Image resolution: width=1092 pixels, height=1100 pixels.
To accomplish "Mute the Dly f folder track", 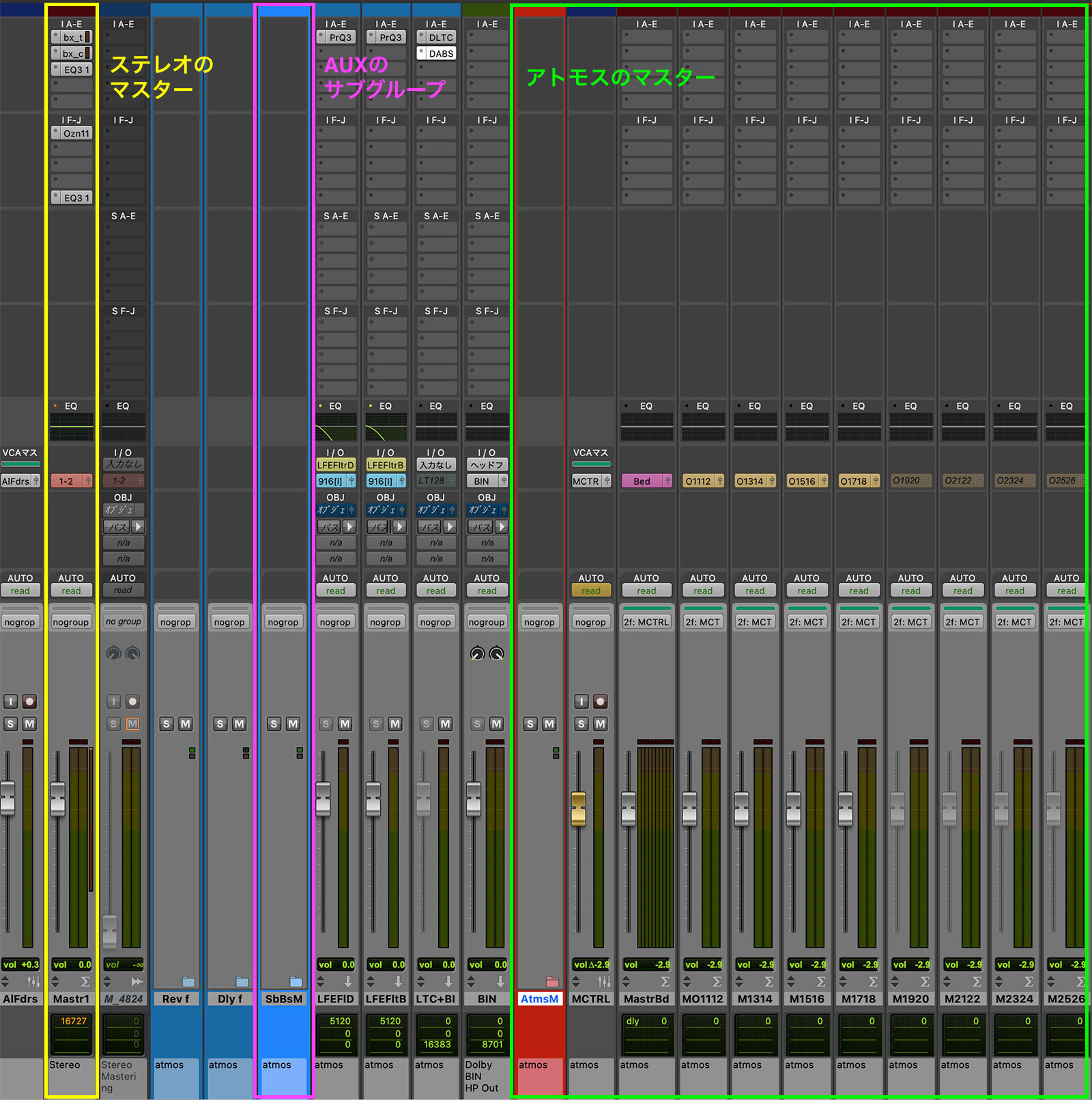I will coord(239,724).
